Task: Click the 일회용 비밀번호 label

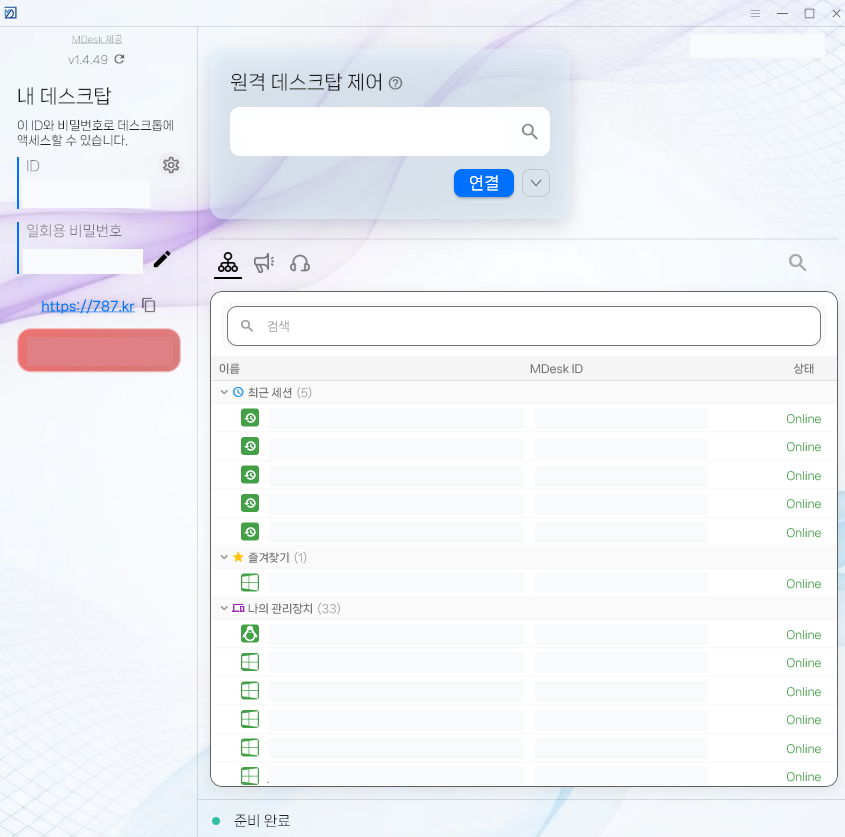Action: coord(74,231)
